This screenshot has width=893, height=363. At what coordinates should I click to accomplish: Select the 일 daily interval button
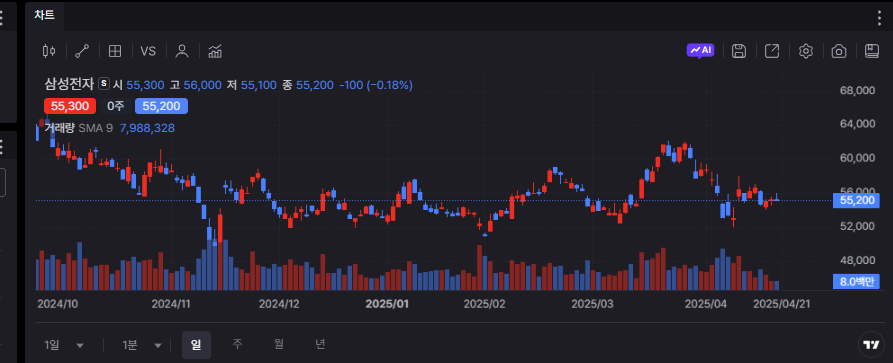(x=196, y=345)
